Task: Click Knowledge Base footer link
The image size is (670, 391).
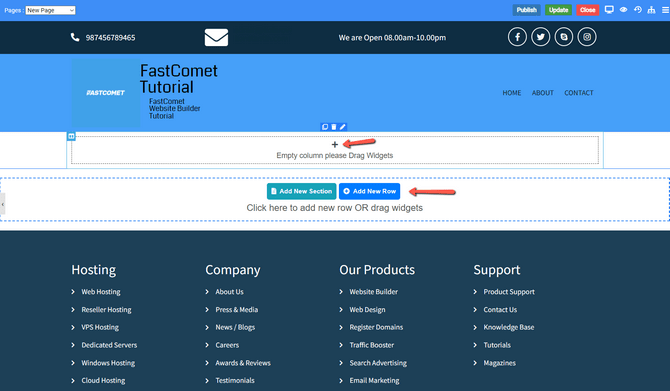Action: 509,327
